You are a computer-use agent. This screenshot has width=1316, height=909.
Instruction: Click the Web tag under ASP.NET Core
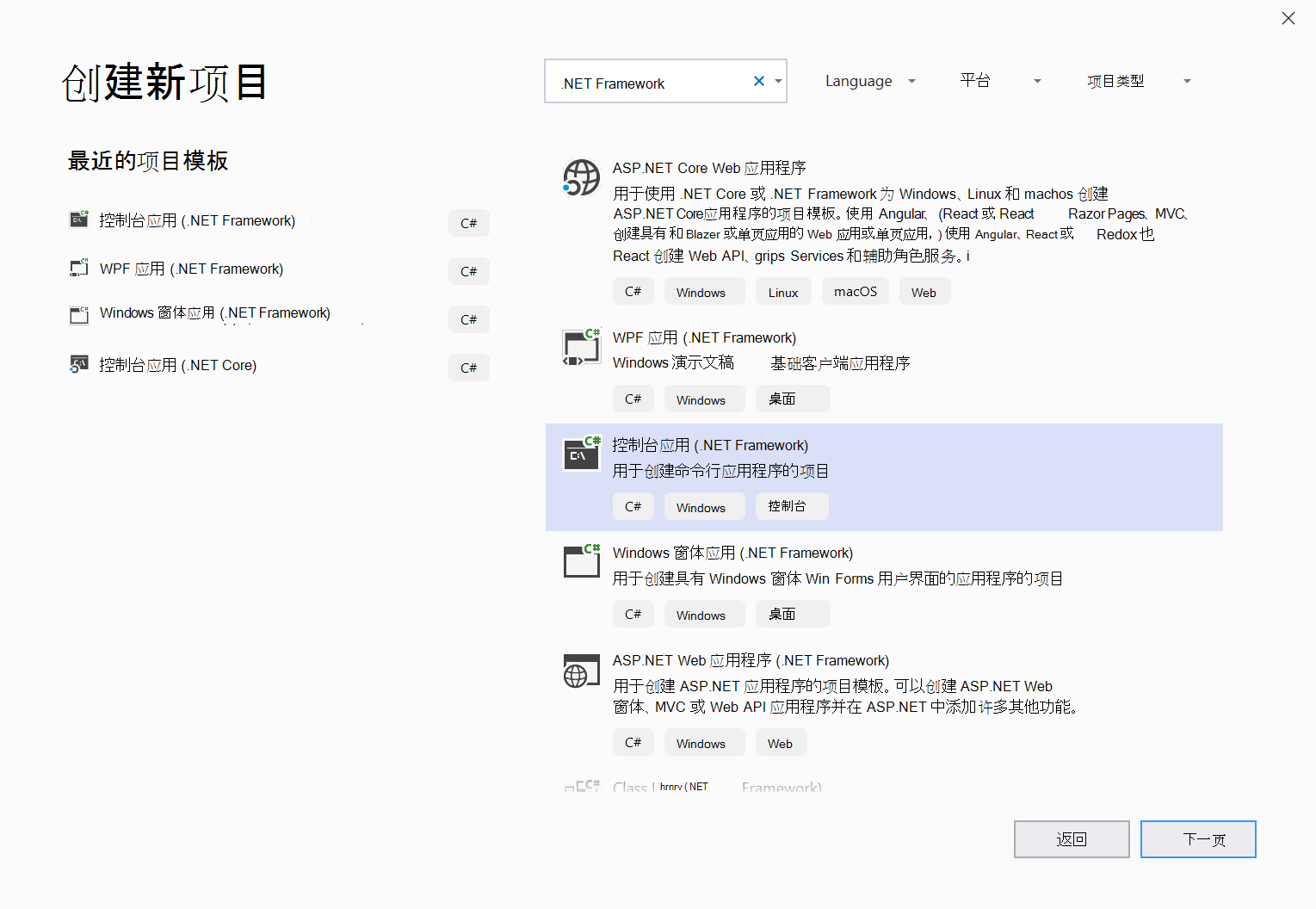[924, 292]
